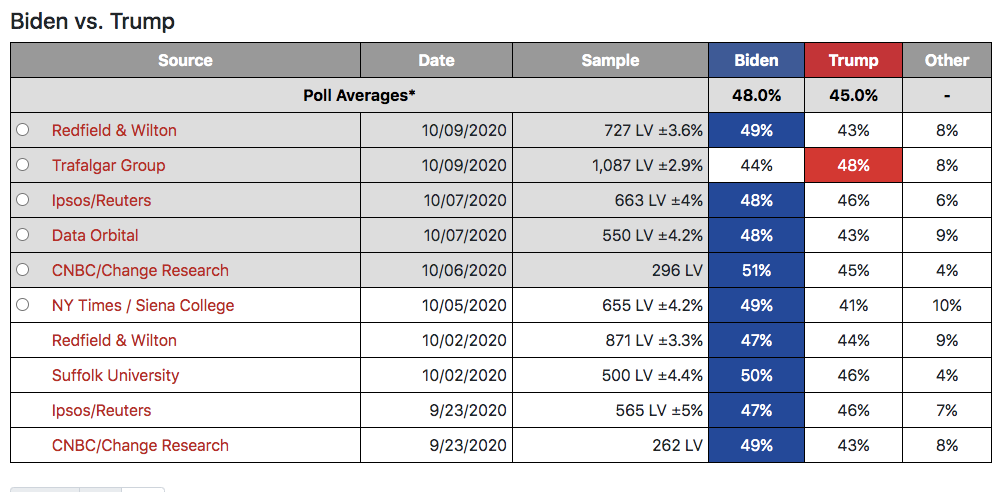Select the NY Times / Siena College radio button
The image size is (1008, 492).
pyautogui.click(x=22, y=305)
